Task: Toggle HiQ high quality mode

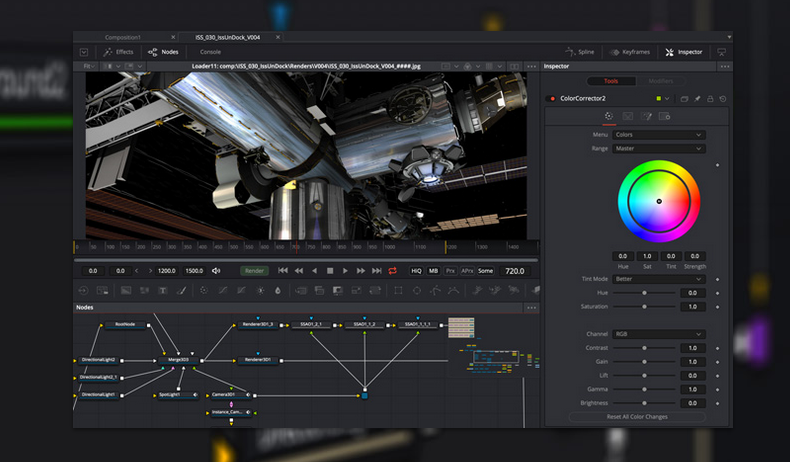Action: point(416,271)
